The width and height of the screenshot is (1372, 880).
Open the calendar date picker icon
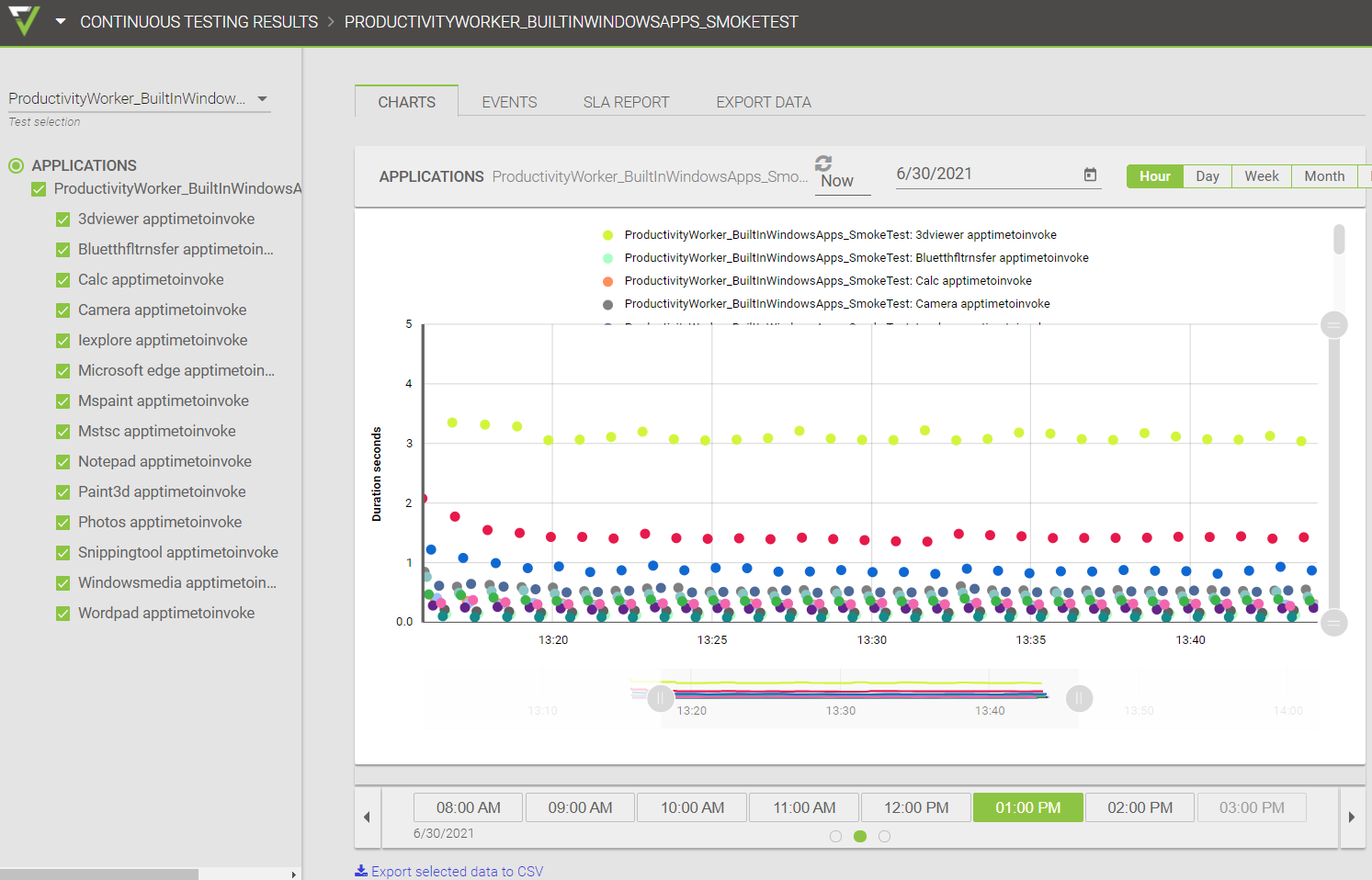[1090, 175]
